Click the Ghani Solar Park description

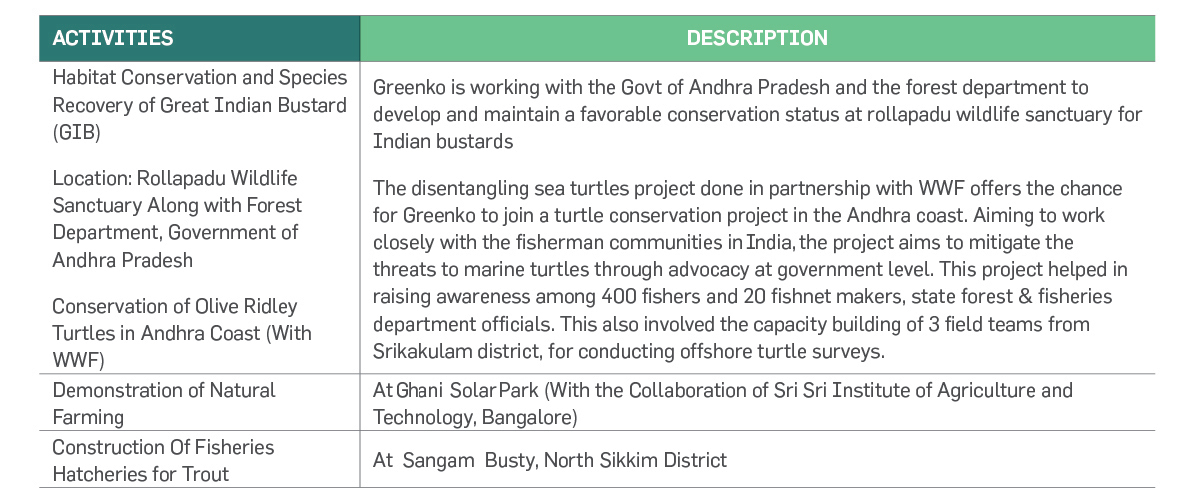tap(722, 403)
